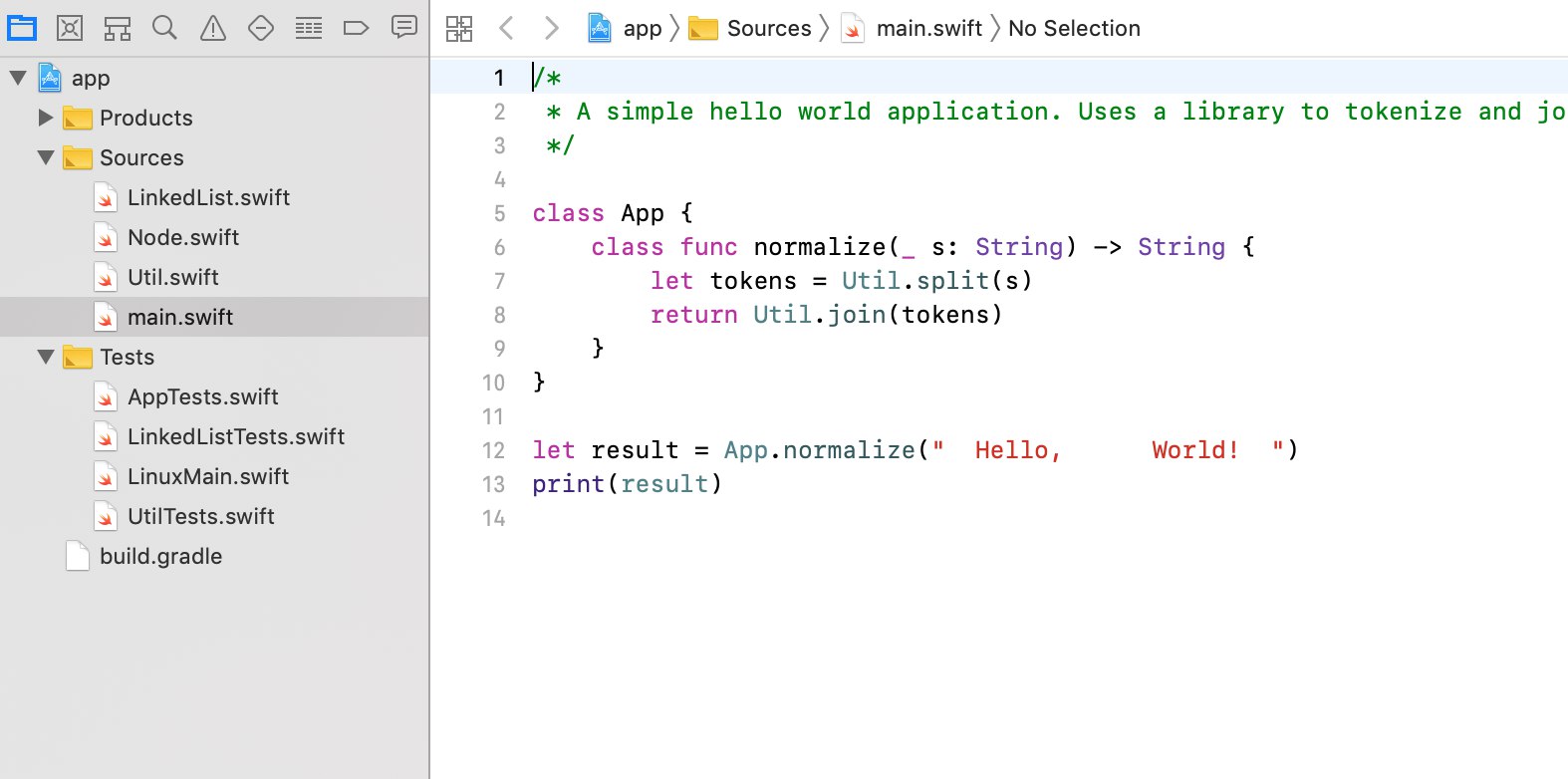Click Util.split(s) on line 7
This screenshot has width=1568, height=779.
click(936, 281)
